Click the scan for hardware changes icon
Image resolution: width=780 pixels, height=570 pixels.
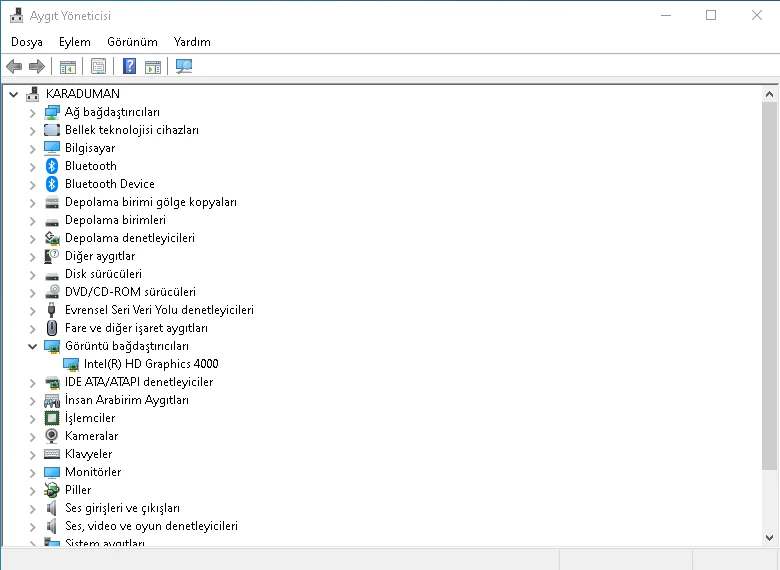[184, 66]
